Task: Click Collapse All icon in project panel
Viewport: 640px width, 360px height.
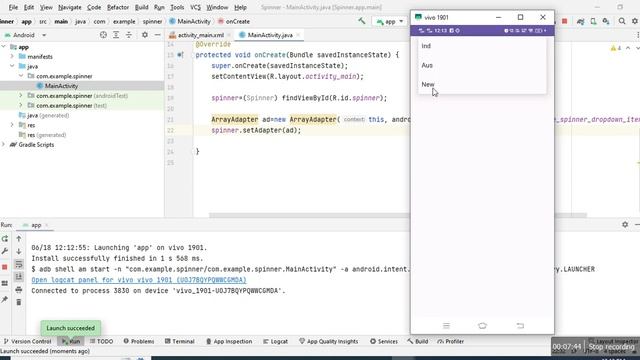Action: [x=129, y=35]
